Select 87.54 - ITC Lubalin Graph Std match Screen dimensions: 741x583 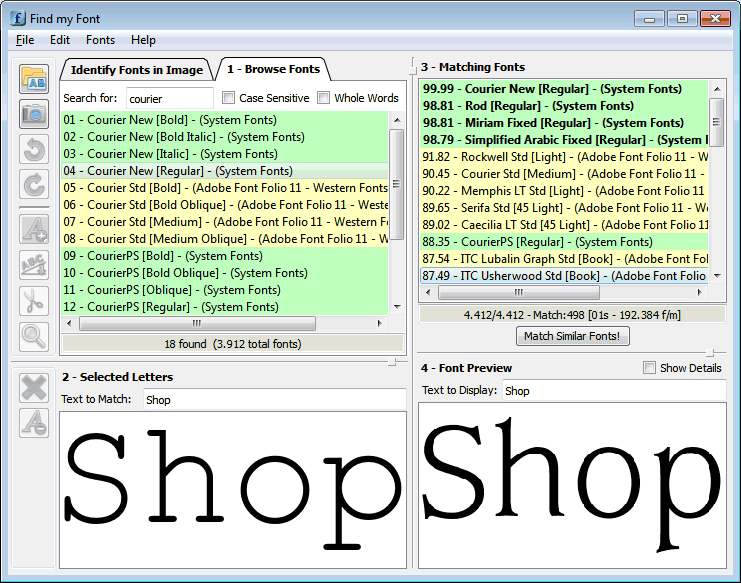(564, 259)
